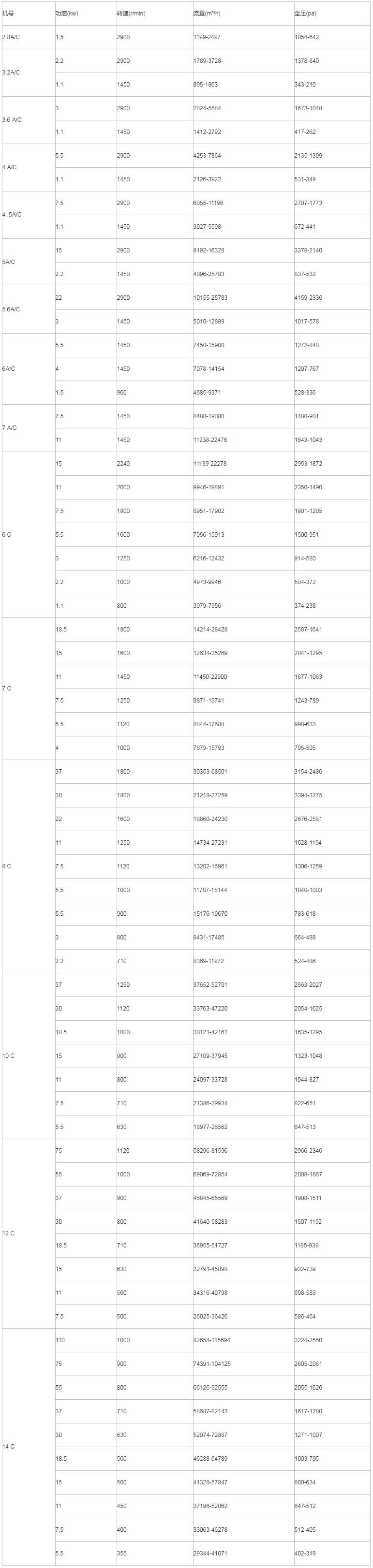The height and width of the screenshot is (1568, 373).
Task: Click the 功率(kw) column header
Action: (66, 14)
